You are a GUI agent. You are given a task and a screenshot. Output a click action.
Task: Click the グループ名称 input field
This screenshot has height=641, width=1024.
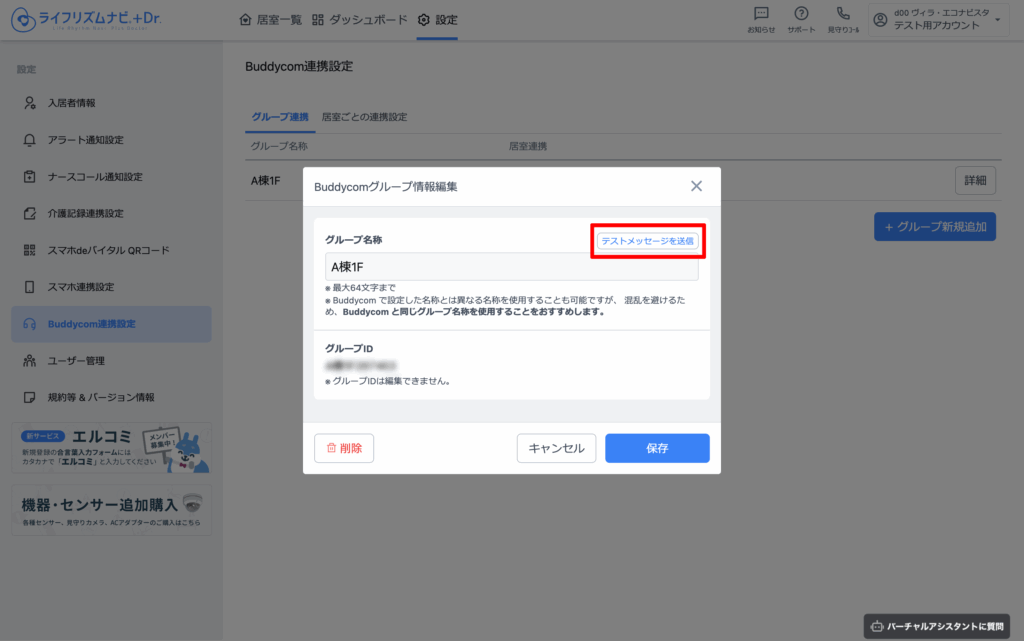[x=512, y=266]
